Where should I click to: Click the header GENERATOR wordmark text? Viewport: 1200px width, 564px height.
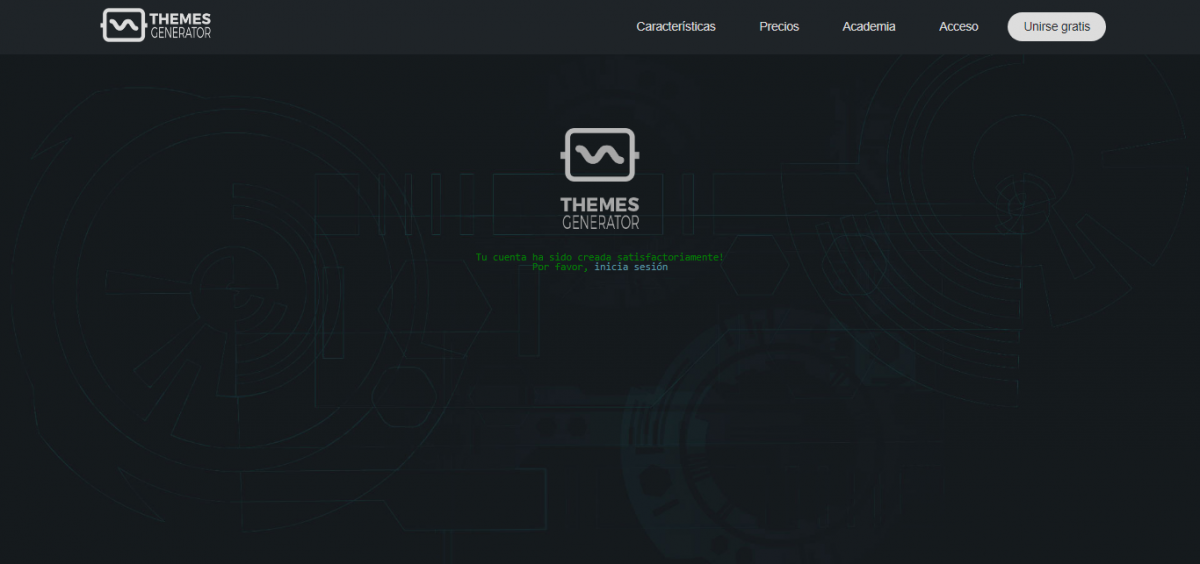click(180, 34)
